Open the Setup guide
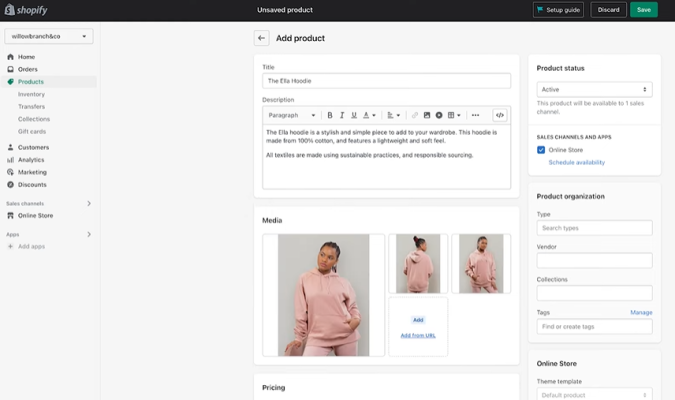 558,9
